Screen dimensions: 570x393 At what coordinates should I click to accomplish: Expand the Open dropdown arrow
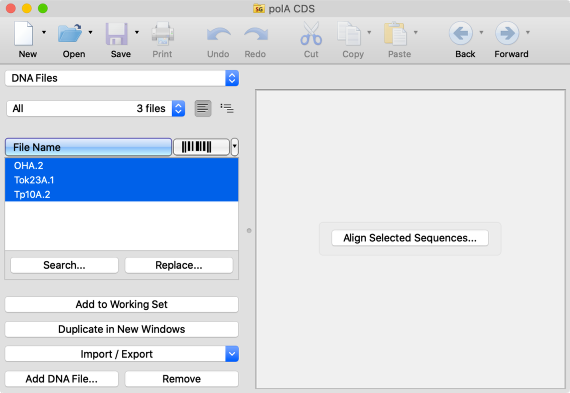tap(91, 32)
